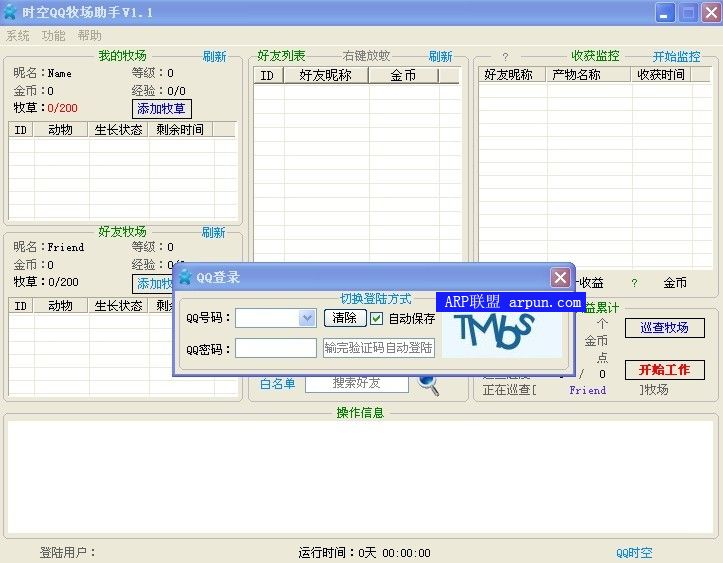Click ID column header in 好友列表
Viewport: 723px width, 563px height.
click(268, 75)
